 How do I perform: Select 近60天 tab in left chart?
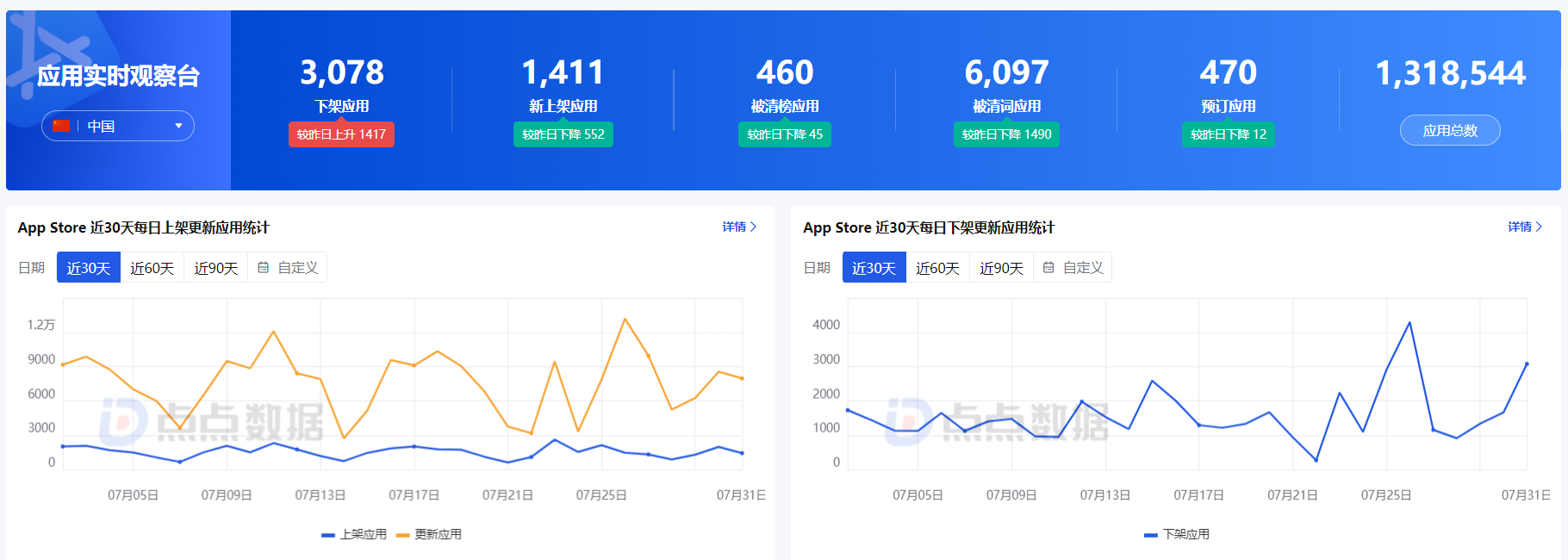[152, 268]
